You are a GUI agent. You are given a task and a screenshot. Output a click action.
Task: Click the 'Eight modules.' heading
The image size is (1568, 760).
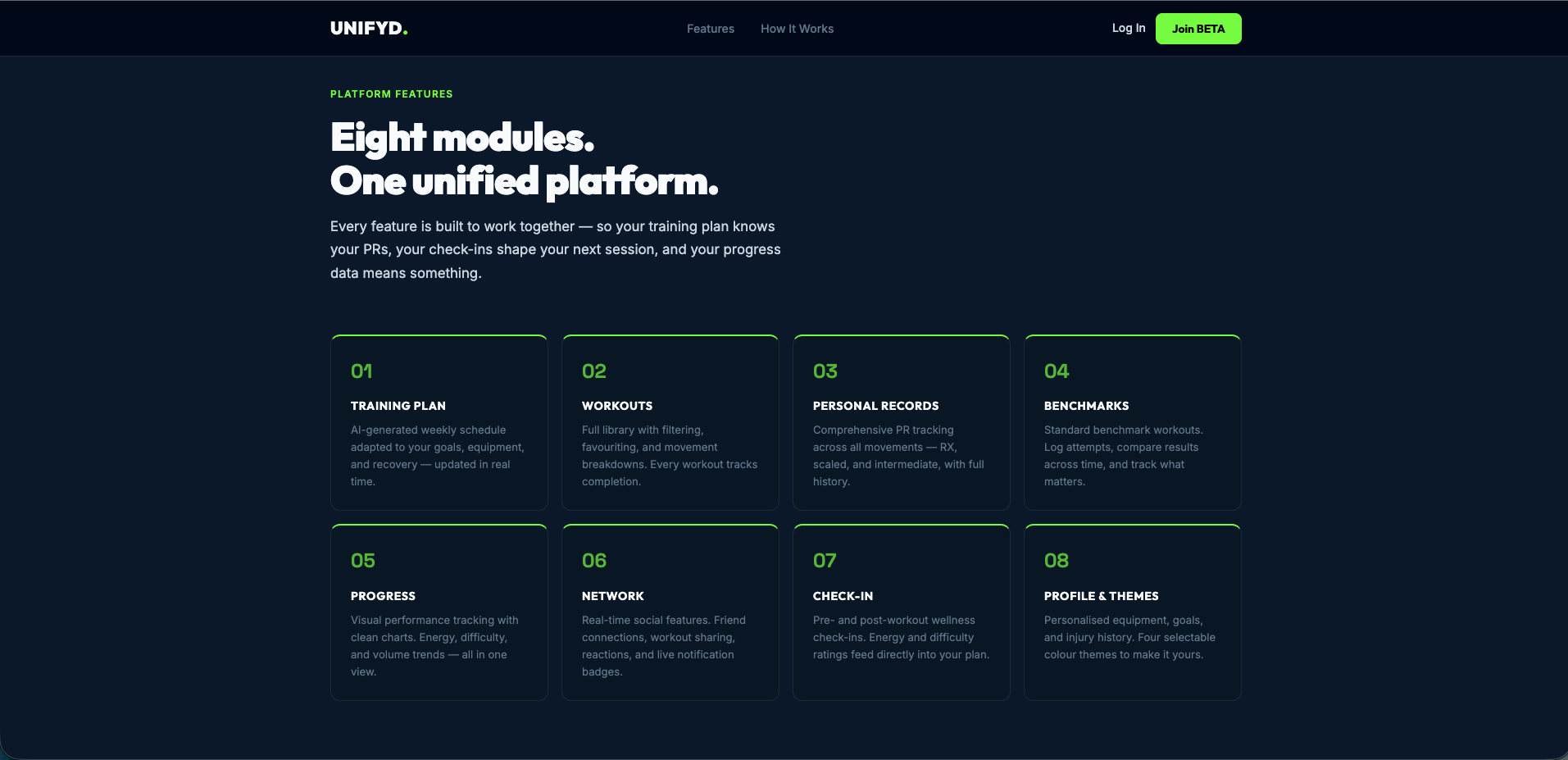[x=462, y=138]
